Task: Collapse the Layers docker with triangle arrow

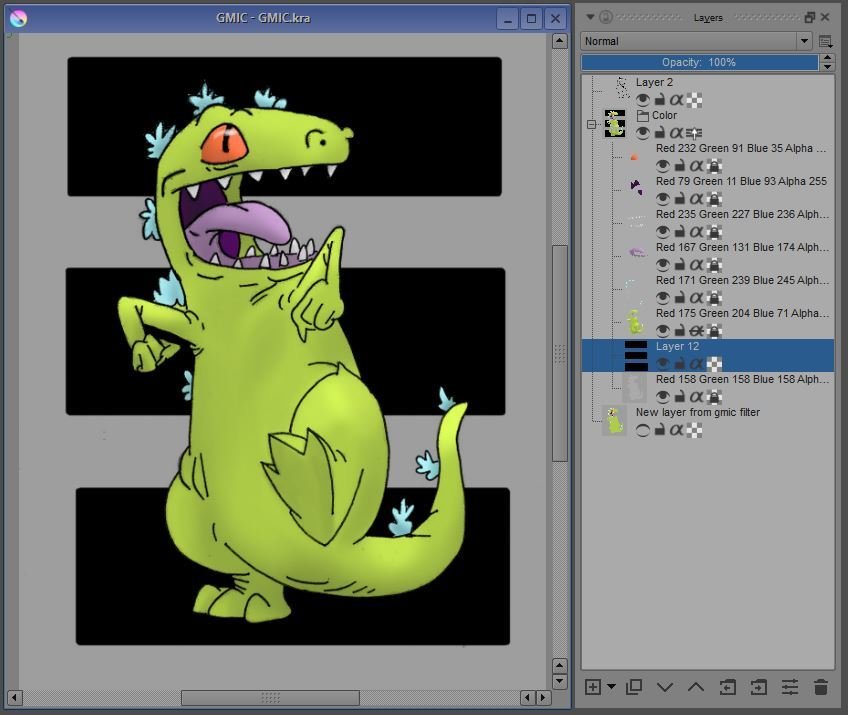Action: pyautogui.click(x=590, y=17)
